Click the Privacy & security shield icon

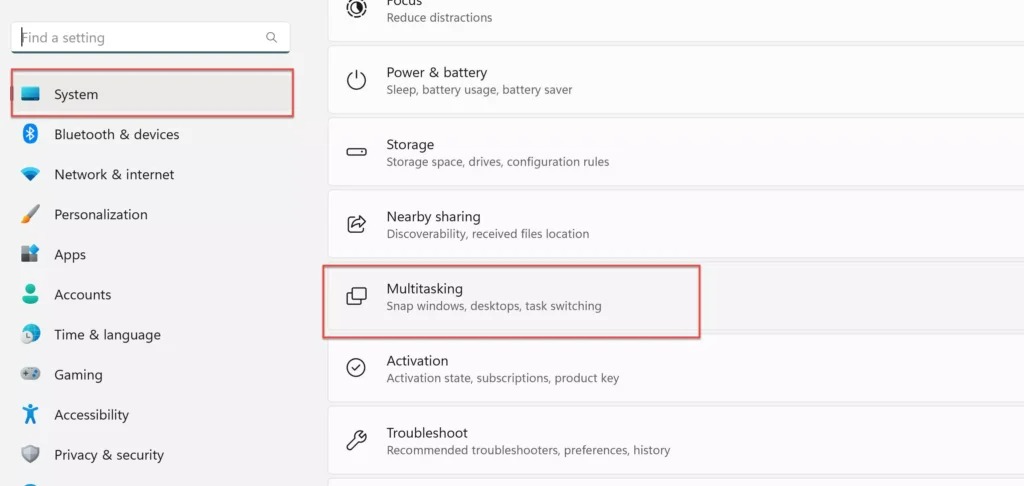(30, 454)
